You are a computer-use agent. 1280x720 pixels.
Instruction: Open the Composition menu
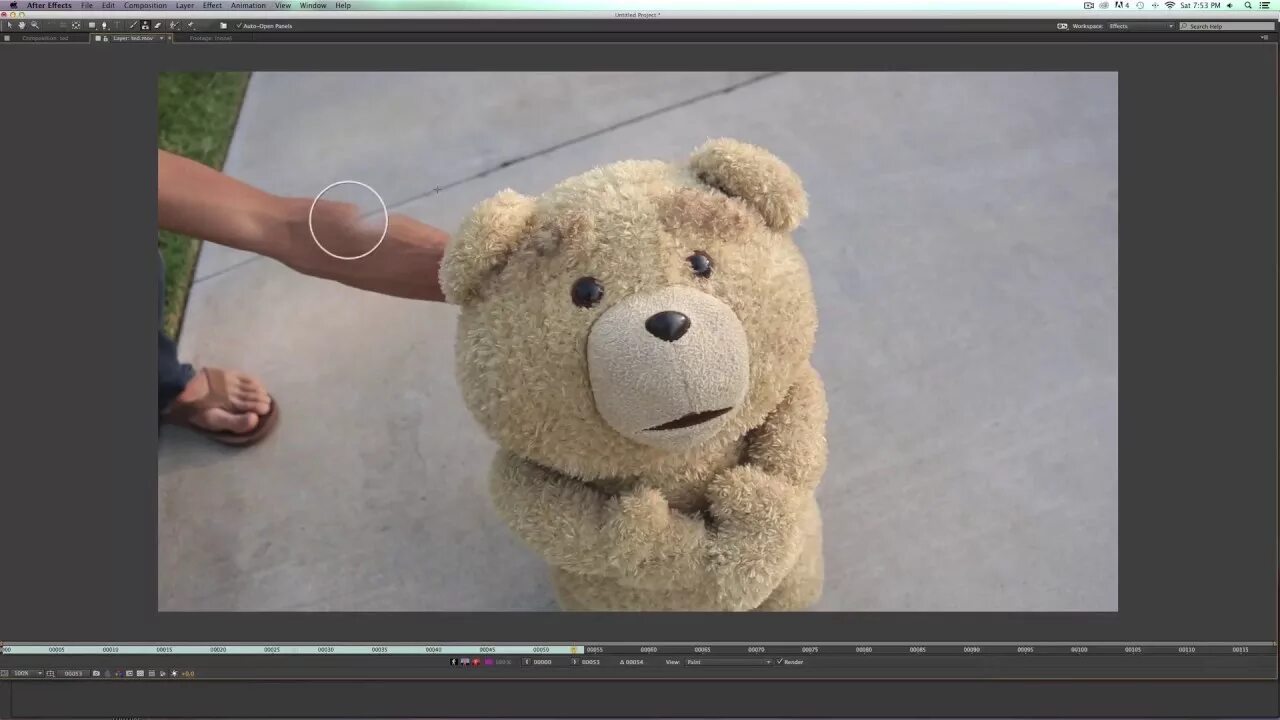tap(145, 5)
